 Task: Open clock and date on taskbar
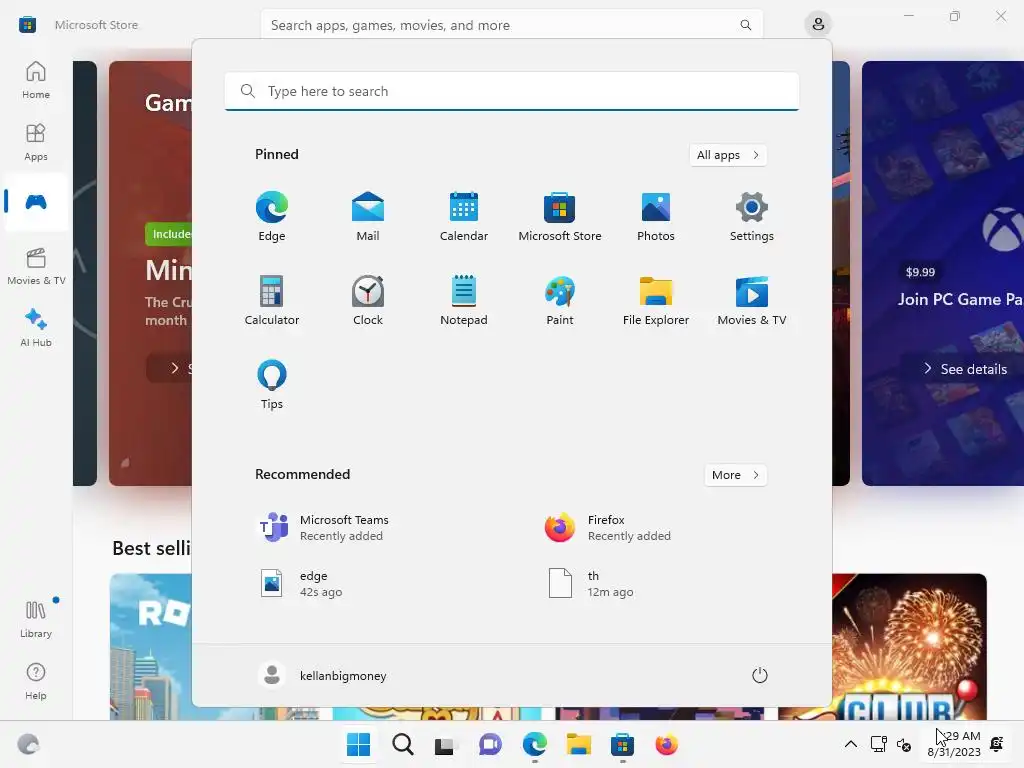tap(954, 744)
